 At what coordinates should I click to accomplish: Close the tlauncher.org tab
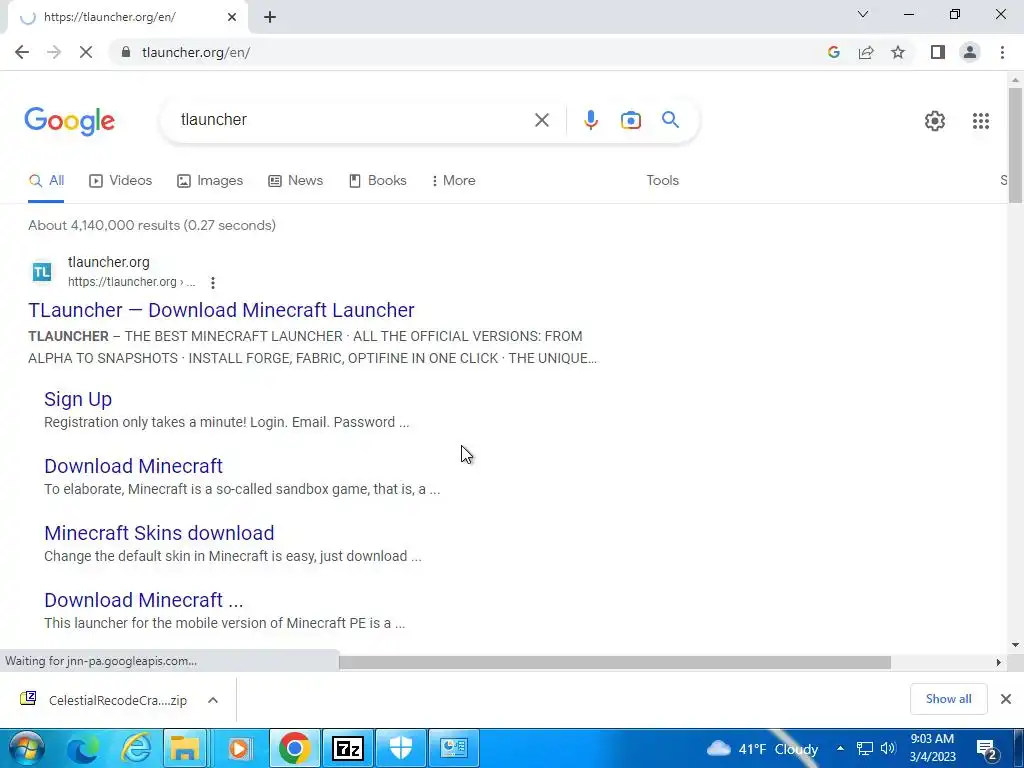pyautogui.click(x=232, y=18)
